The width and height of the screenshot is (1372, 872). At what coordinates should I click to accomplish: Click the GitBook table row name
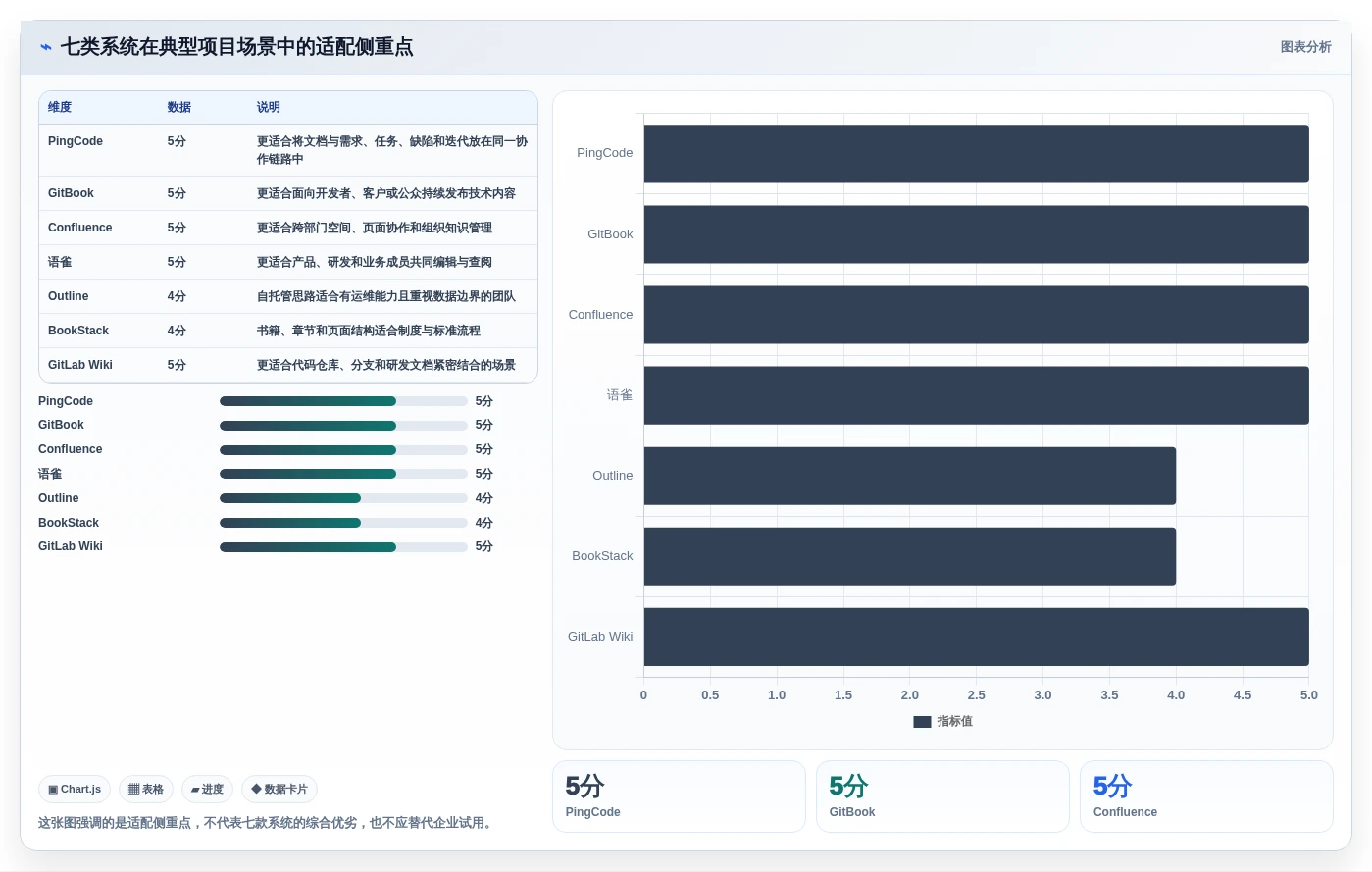[x=71, y=193]
